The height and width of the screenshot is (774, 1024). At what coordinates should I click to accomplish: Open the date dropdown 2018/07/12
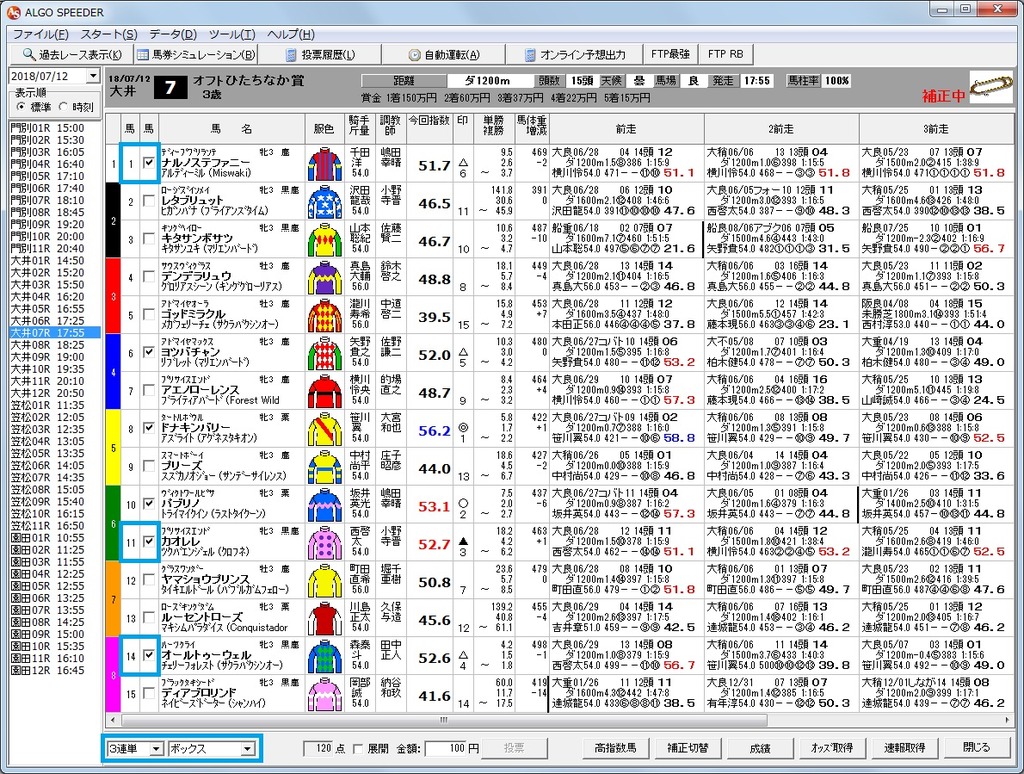(93, 76)
